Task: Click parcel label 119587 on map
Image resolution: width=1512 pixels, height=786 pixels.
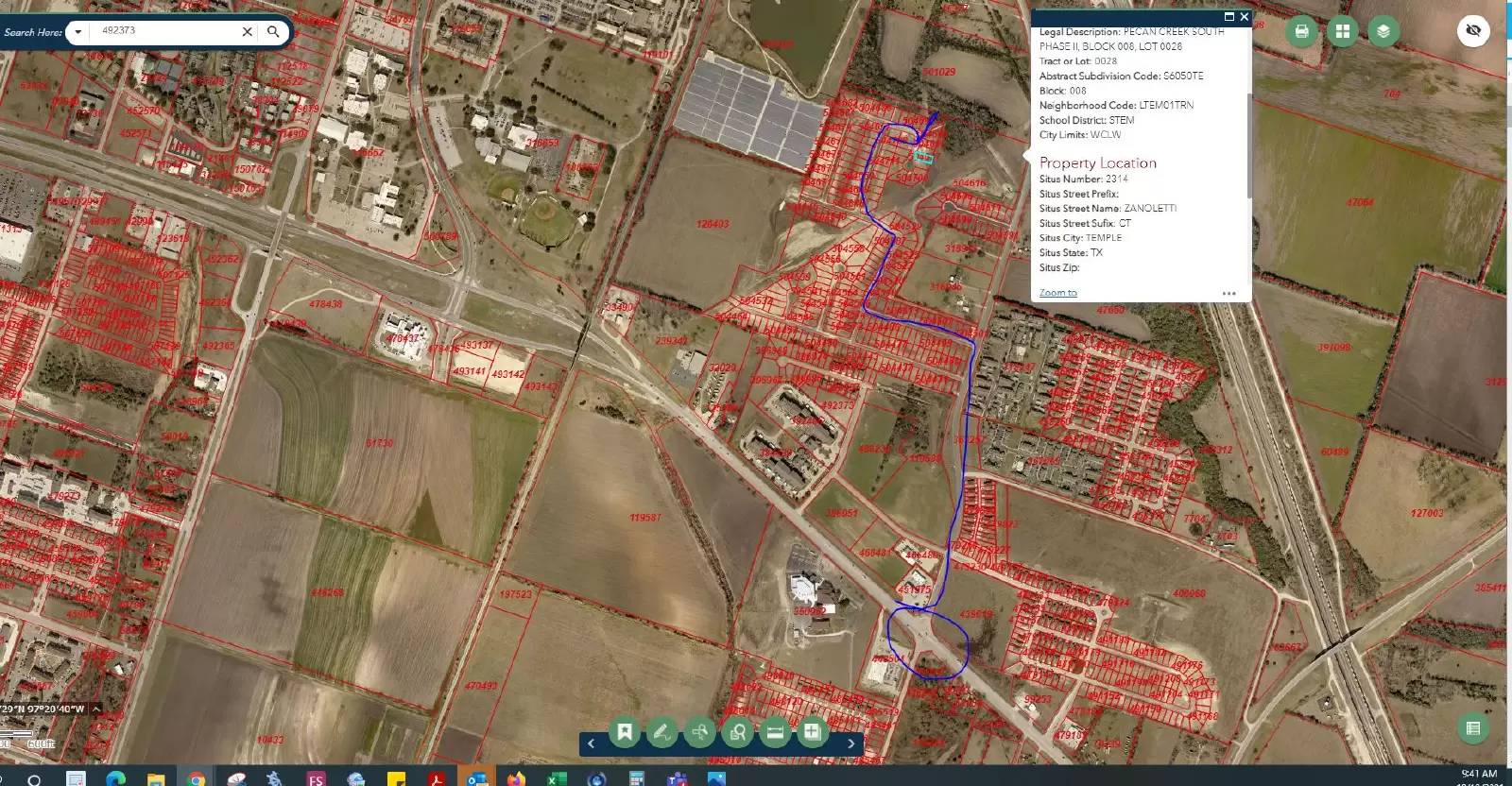Action: (x=644, y=518)
